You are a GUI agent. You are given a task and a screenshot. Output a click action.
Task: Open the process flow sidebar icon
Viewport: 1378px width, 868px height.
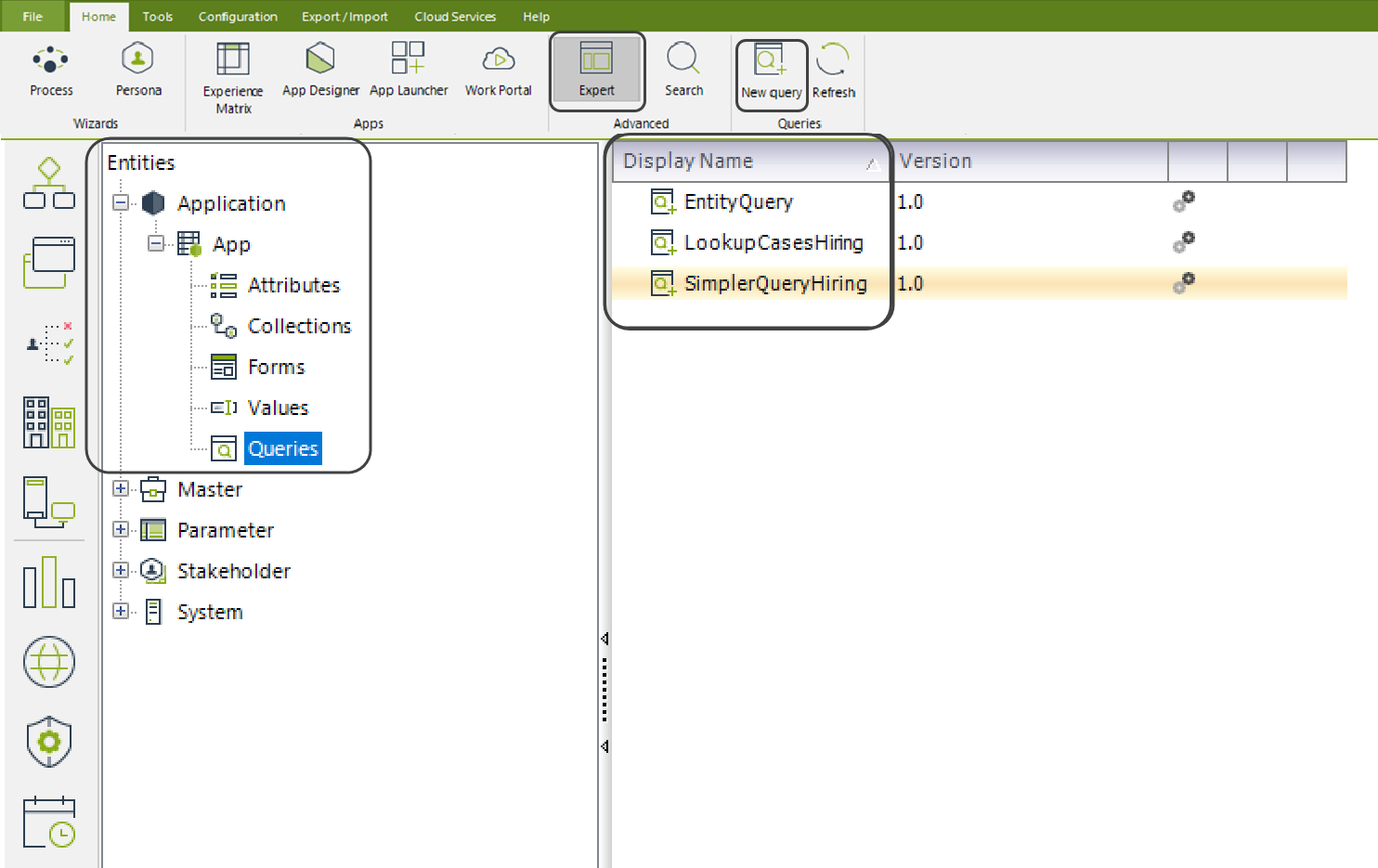[49, 183]
